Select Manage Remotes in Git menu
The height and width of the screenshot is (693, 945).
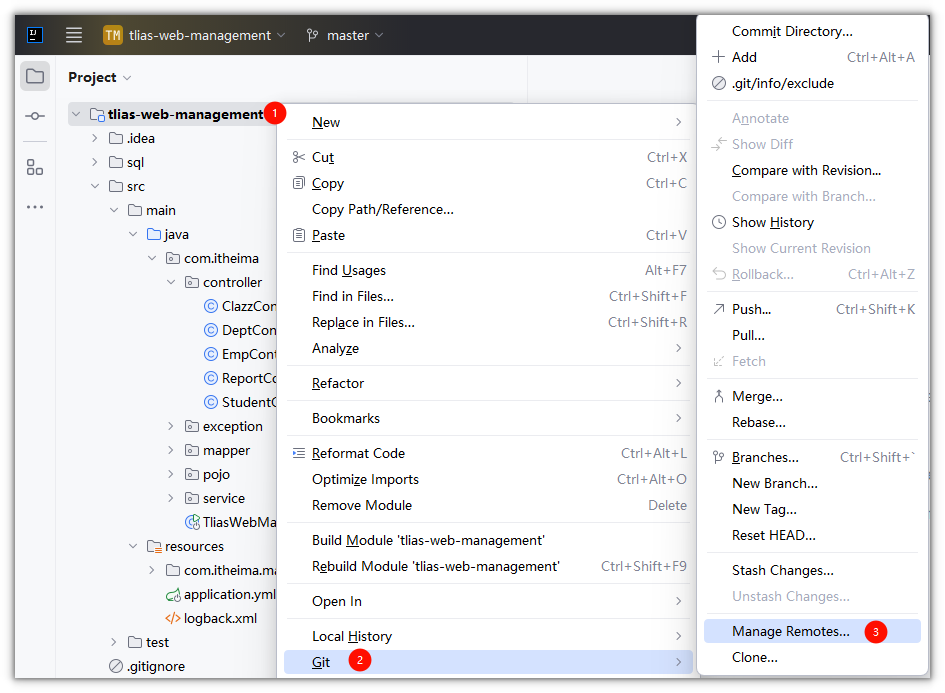point(812,631)
